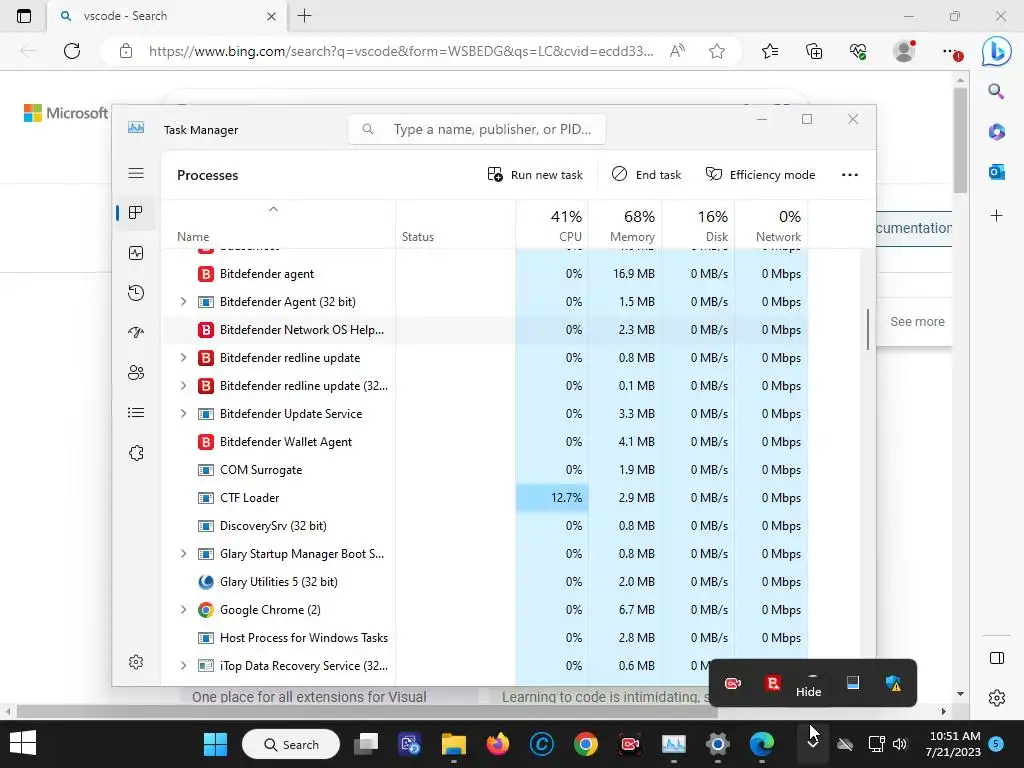This screenshot has height=768, width=1024.
Task: Sort processes by CPU column header
Action: point(552,225)
